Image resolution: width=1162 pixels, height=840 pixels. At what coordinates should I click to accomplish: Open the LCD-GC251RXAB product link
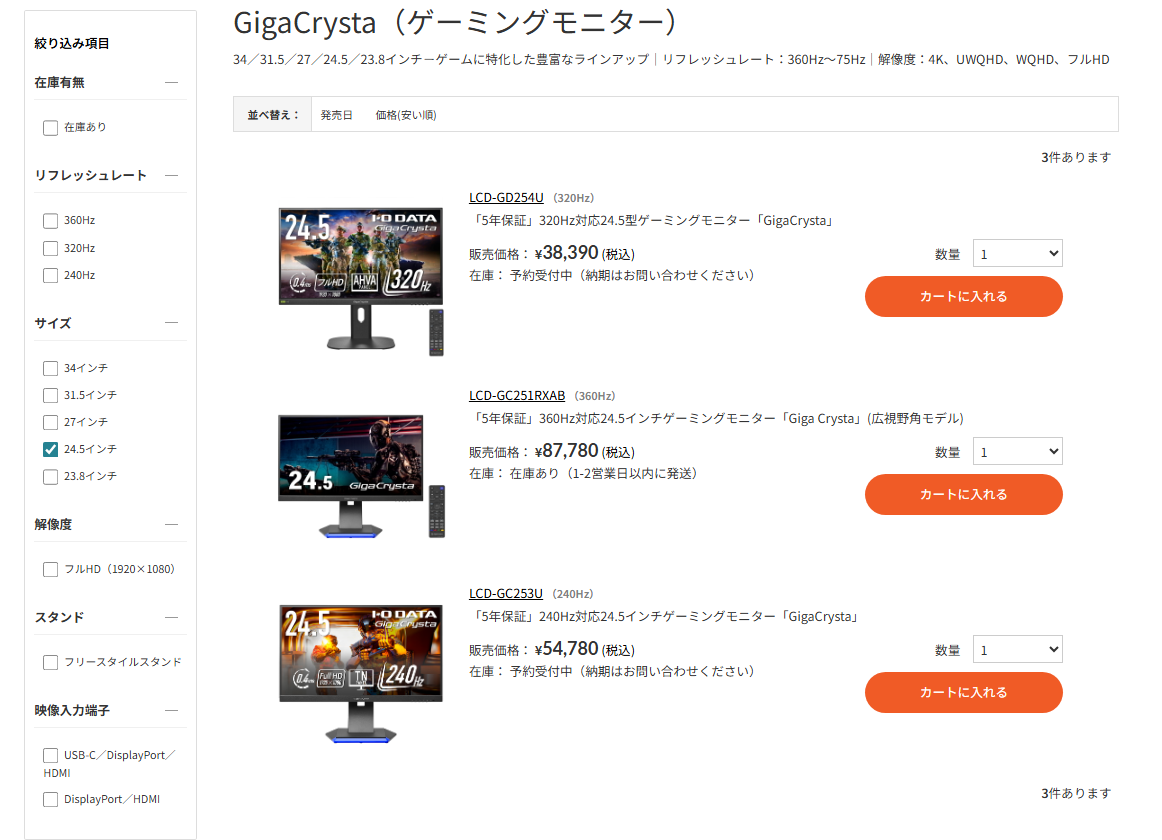(x=517, y=396)
